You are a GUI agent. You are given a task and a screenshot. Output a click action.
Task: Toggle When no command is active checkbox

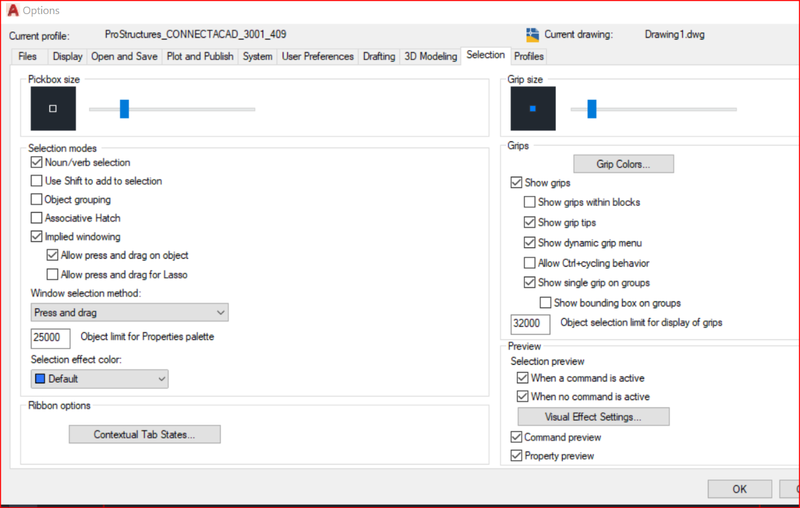[x=522, y=396]
